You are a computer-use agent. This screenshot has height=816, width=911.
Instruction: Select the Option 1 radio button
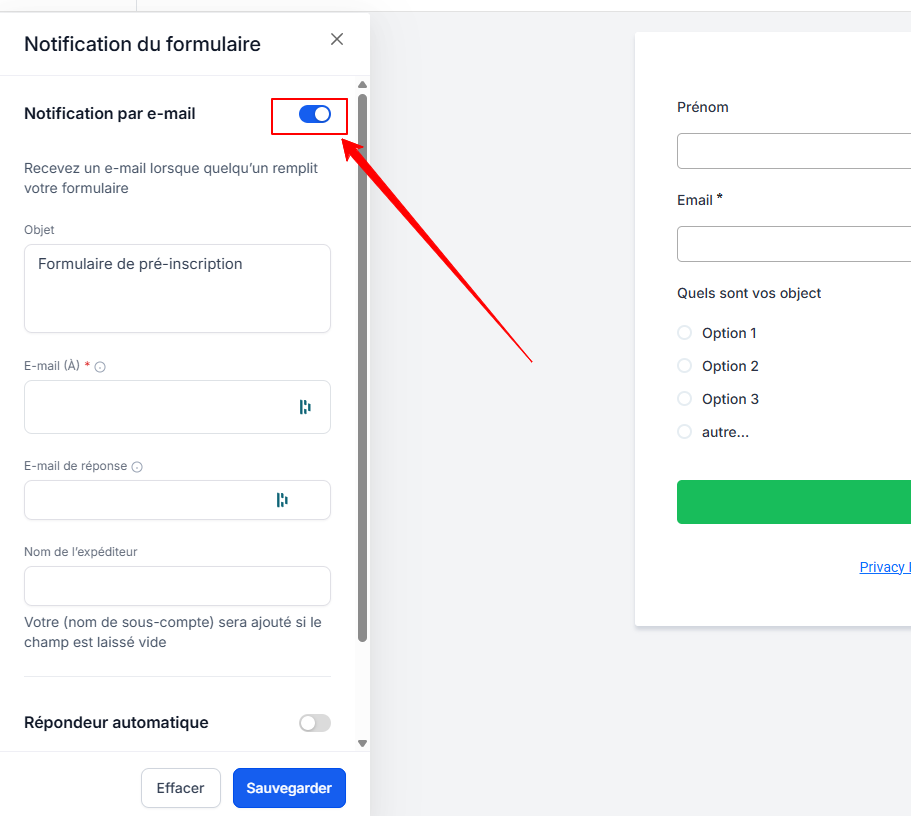[685, 333]
